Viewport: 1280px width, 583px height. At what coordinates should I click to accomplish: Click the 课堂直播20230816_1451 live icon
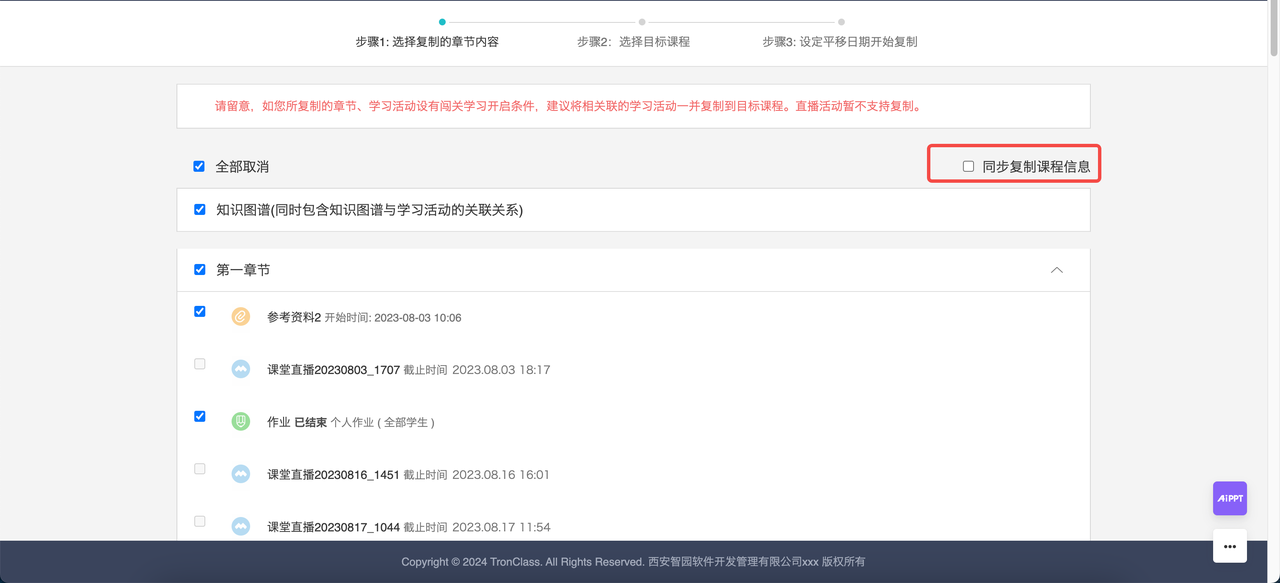tap(240, 474)
